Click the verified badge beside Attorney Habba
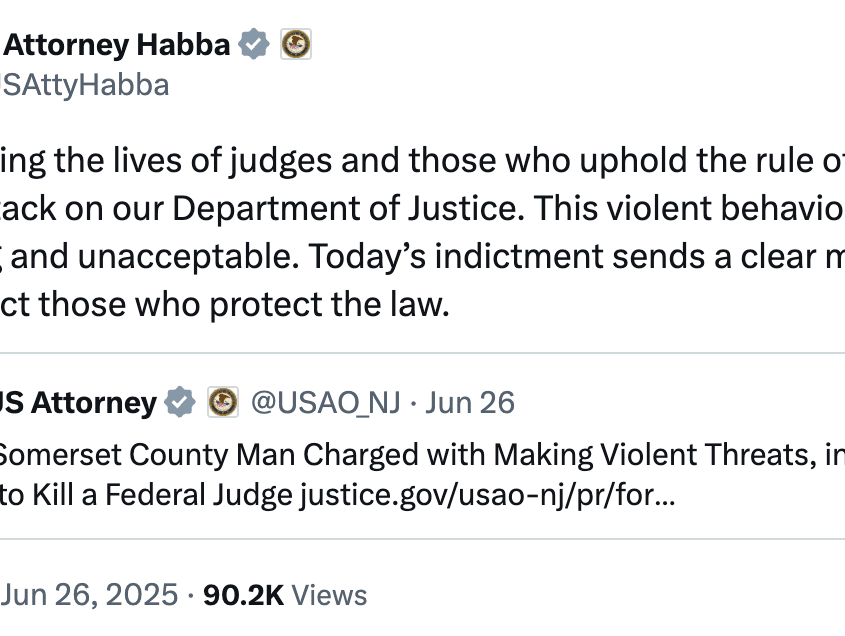This screenshot has width=845, height=636. [x=254, y=44]
